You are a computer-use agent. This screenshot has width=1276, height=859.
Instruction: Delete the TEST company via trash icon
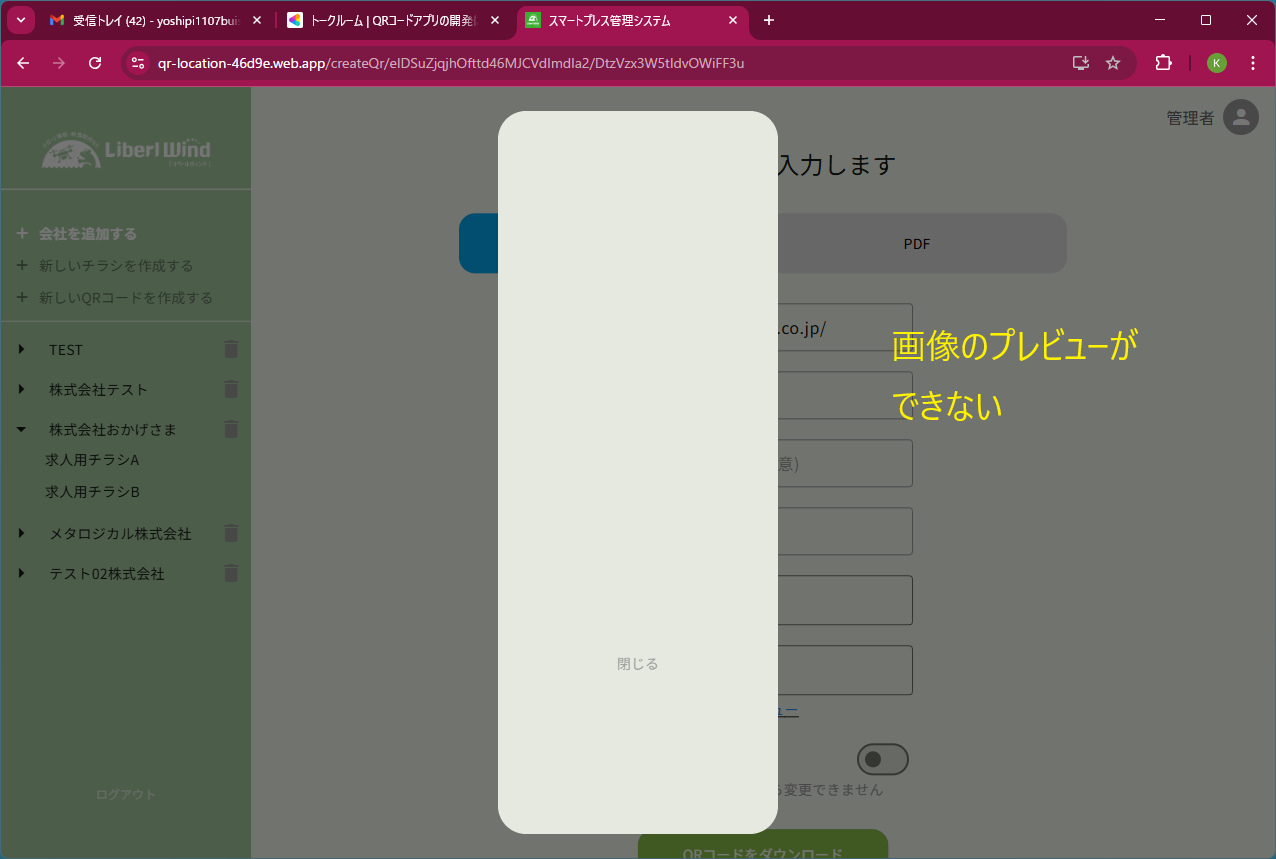231,349
